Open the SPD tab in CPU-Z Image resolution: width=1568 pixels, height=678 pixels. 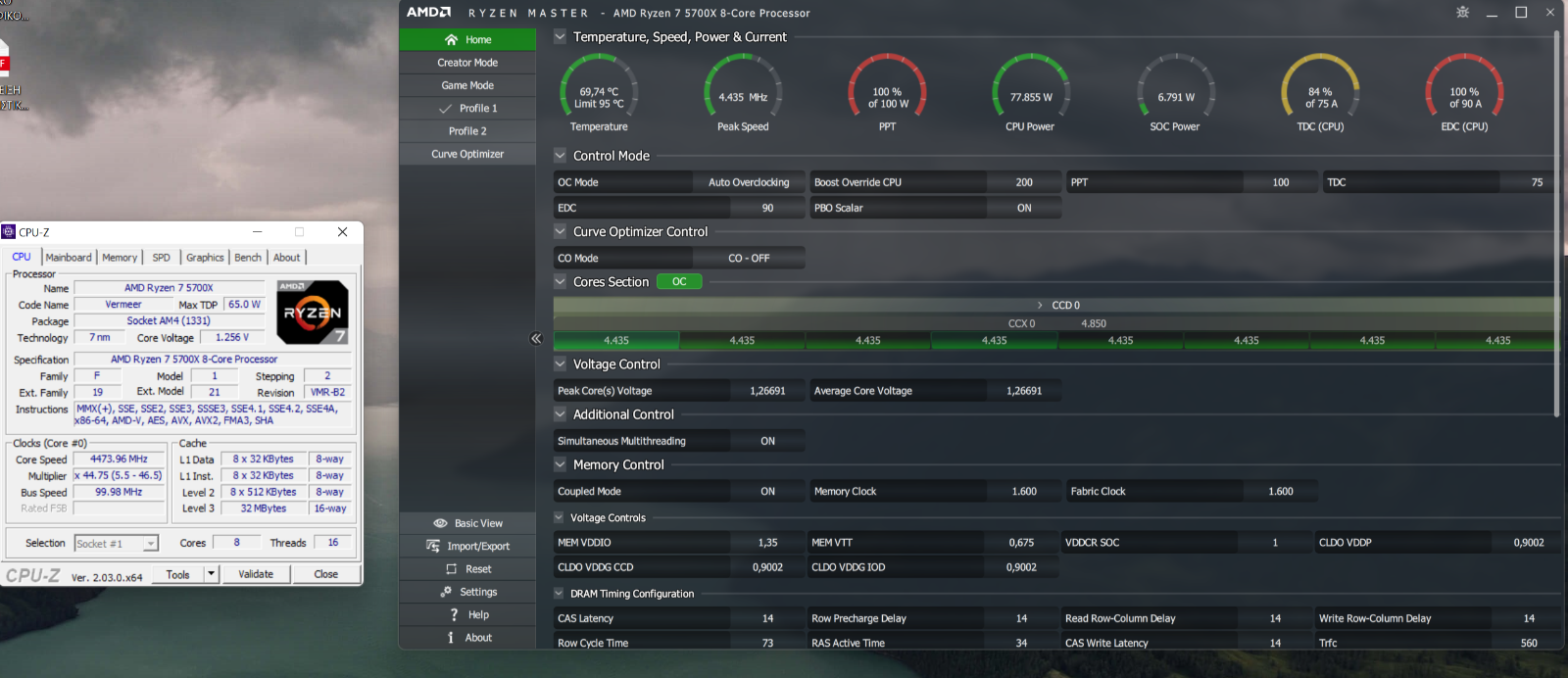point(162,258)
